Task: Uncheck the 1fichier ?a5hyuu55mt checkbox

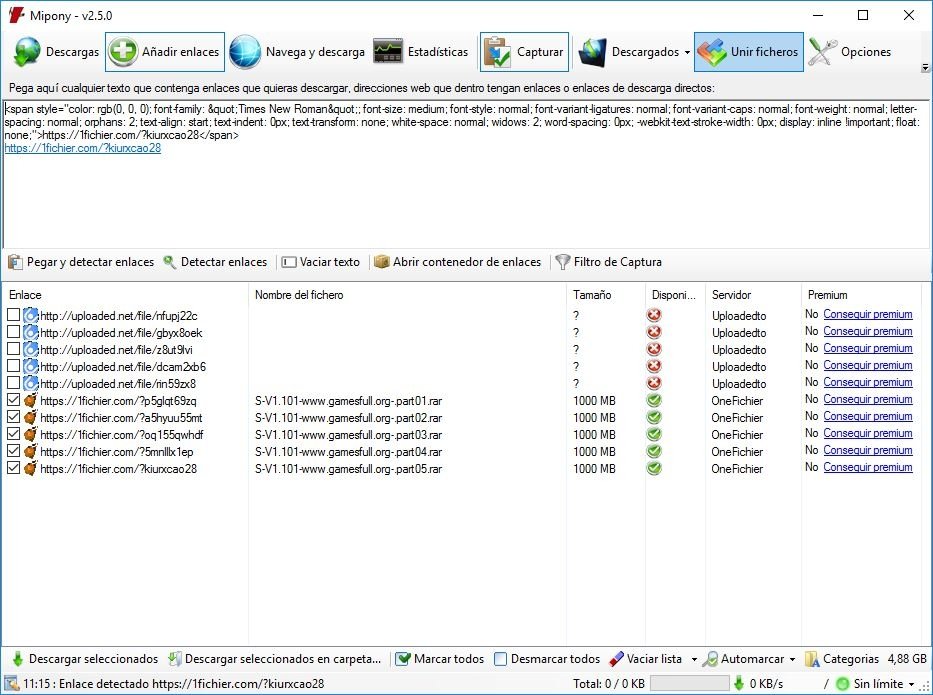Action: 13,417
